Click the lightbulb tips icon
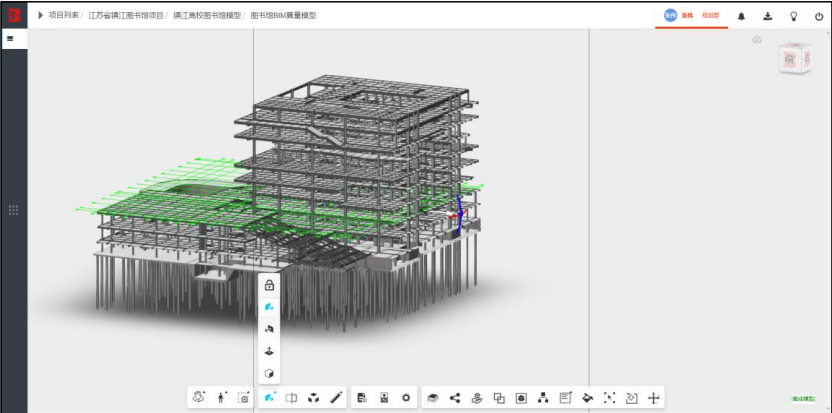Image resolution: width=832 pixels, height=413 pixels. pyautogui.click(x=793, y=16)
